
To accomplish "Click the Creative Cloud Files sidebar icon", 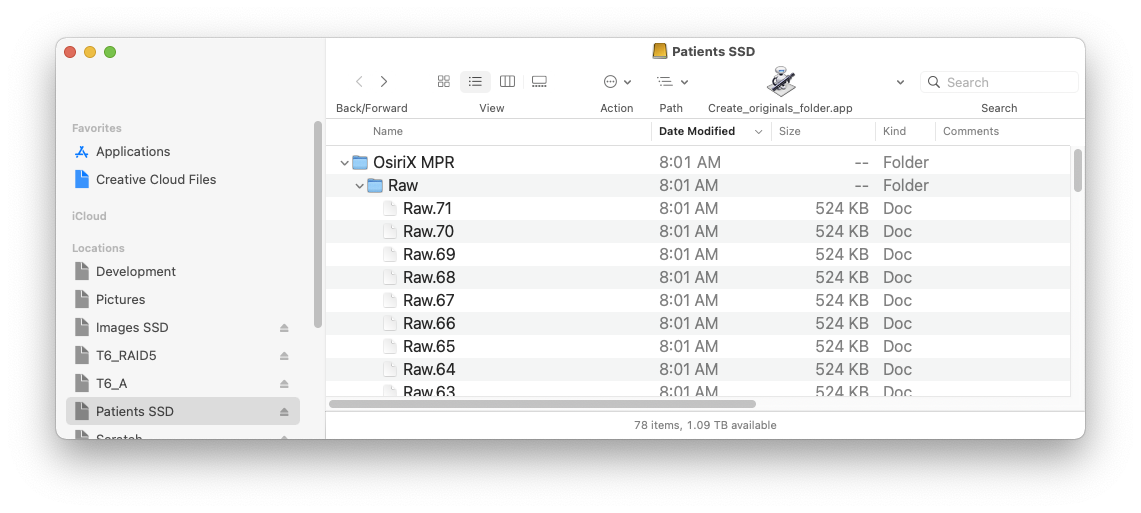I will coord(82,179).
